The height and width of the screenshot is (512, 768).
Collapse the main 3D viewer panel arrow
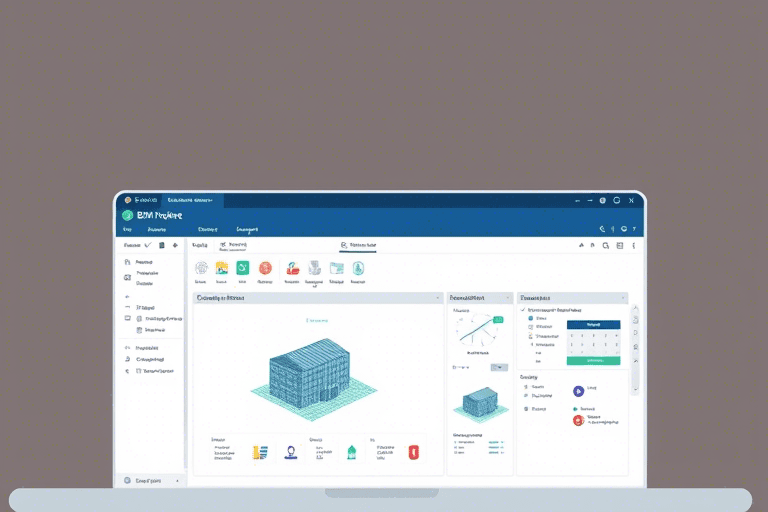[x=437, y=298]
